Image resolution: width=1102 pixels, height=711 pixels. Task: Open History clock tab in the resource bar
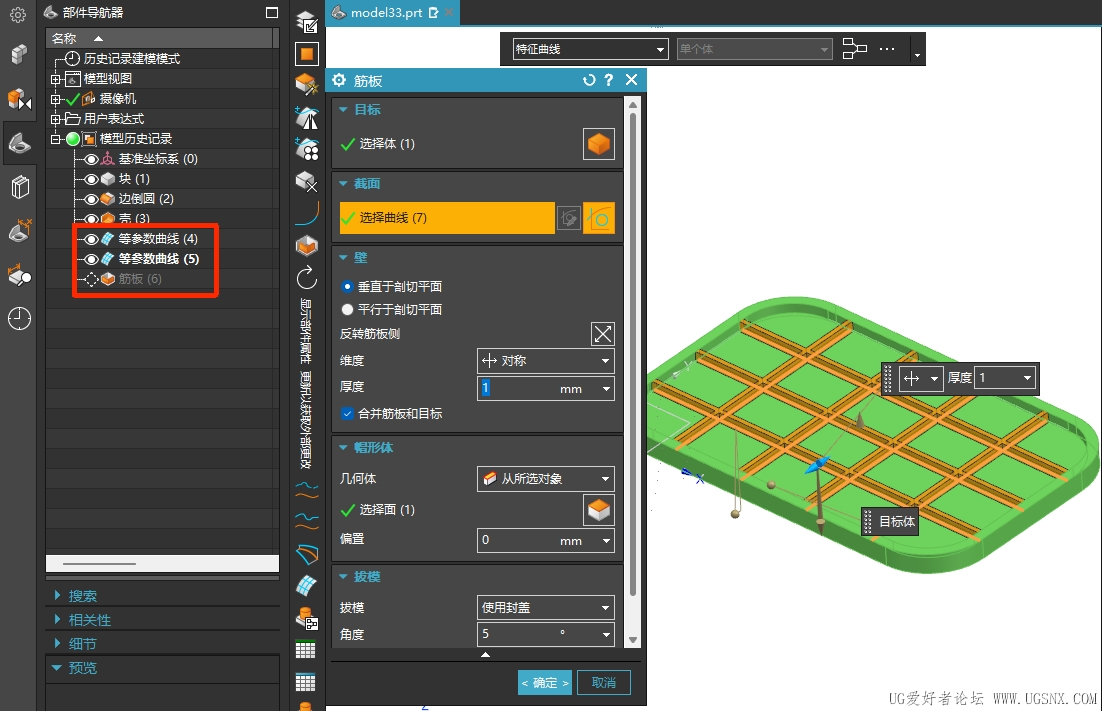(19, 319)
